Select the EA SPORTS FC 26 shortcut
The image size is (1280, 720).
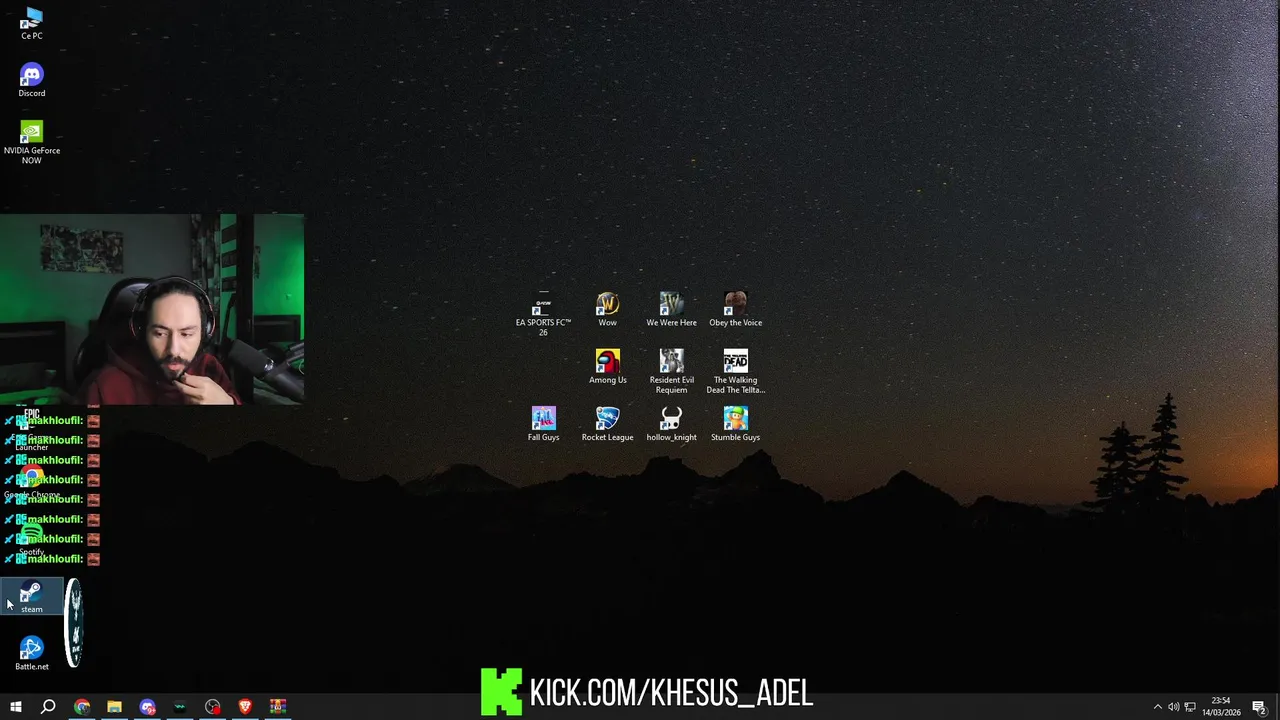543,314
